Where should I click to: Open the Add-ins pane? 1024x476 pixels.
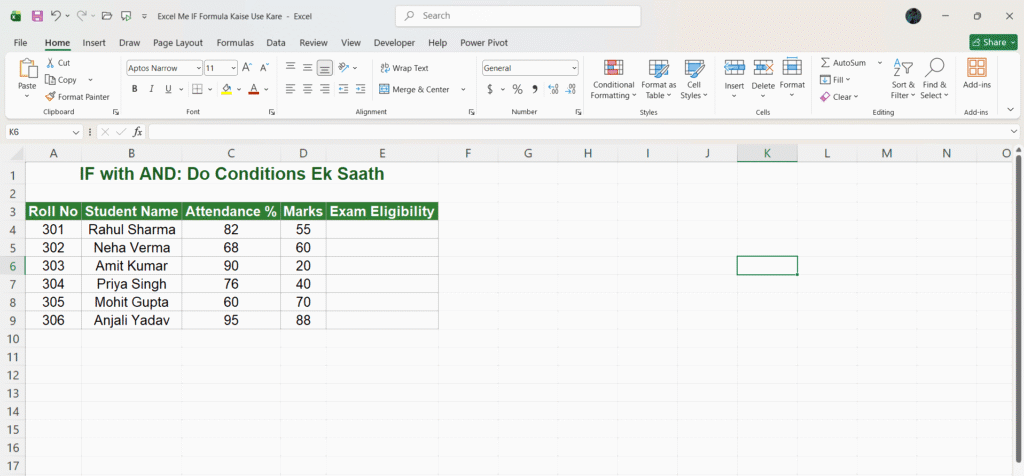[x=976, y=74]
